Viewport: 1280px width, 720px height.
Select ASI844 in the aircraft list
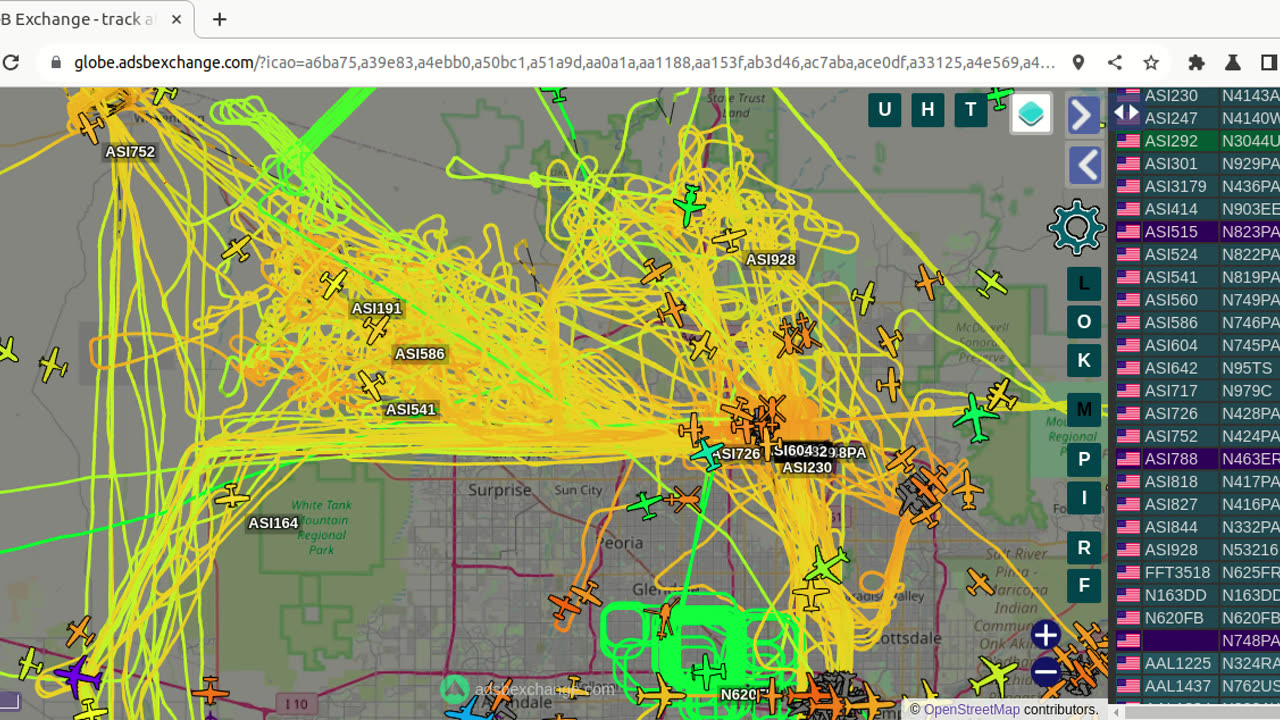(x=1196, y=527)
